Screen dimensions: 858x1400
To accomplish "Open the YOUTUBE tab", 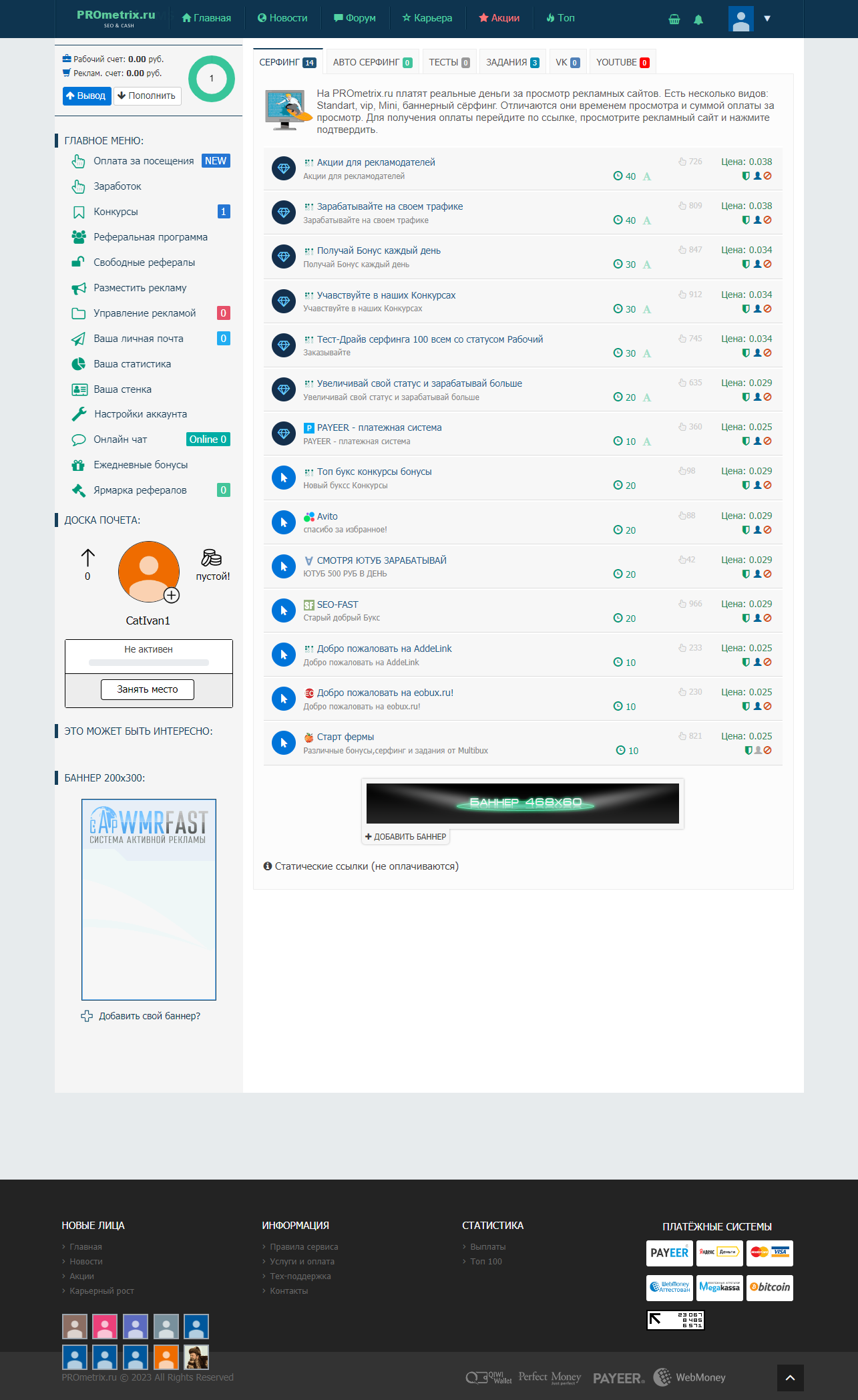I will [x=622, y=62].
